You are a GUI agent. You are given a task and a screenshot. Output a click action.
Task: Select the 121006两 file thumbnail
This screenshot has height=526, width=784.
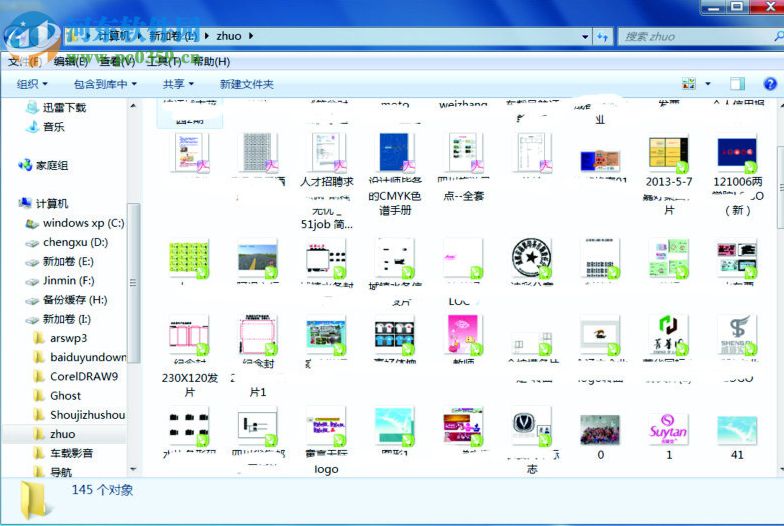point(737,153)
